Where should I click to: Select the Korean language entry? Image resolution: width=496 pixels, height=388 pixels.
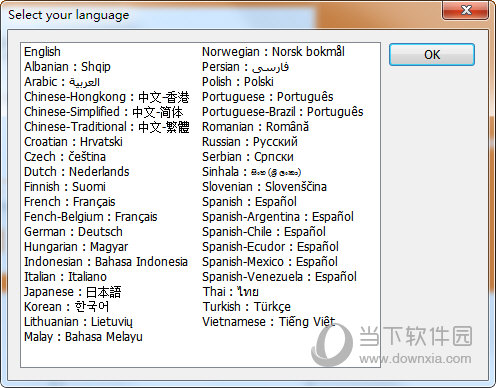(x=67, y=307)
